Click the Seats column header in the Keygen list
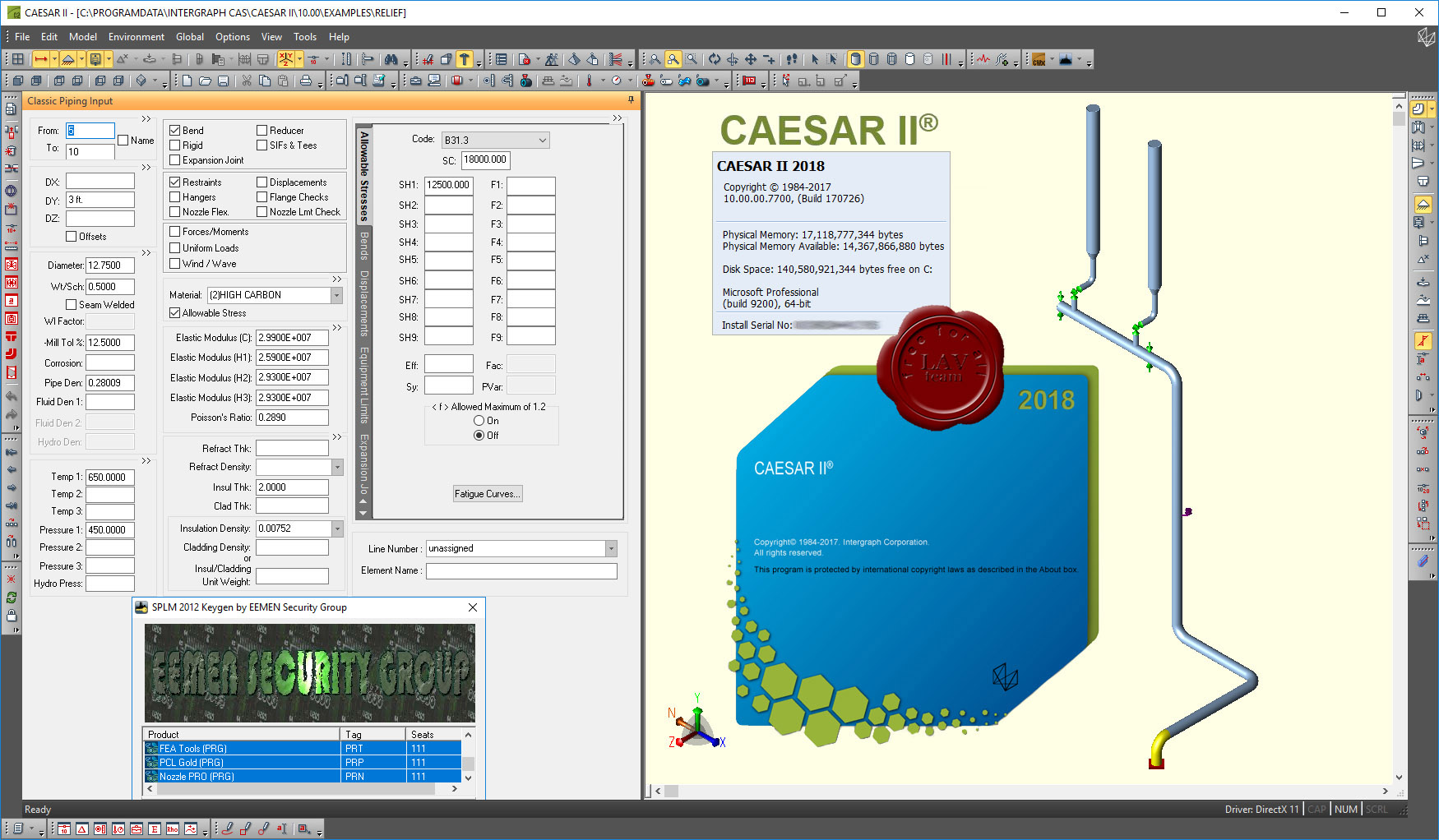 click(433, 734)
